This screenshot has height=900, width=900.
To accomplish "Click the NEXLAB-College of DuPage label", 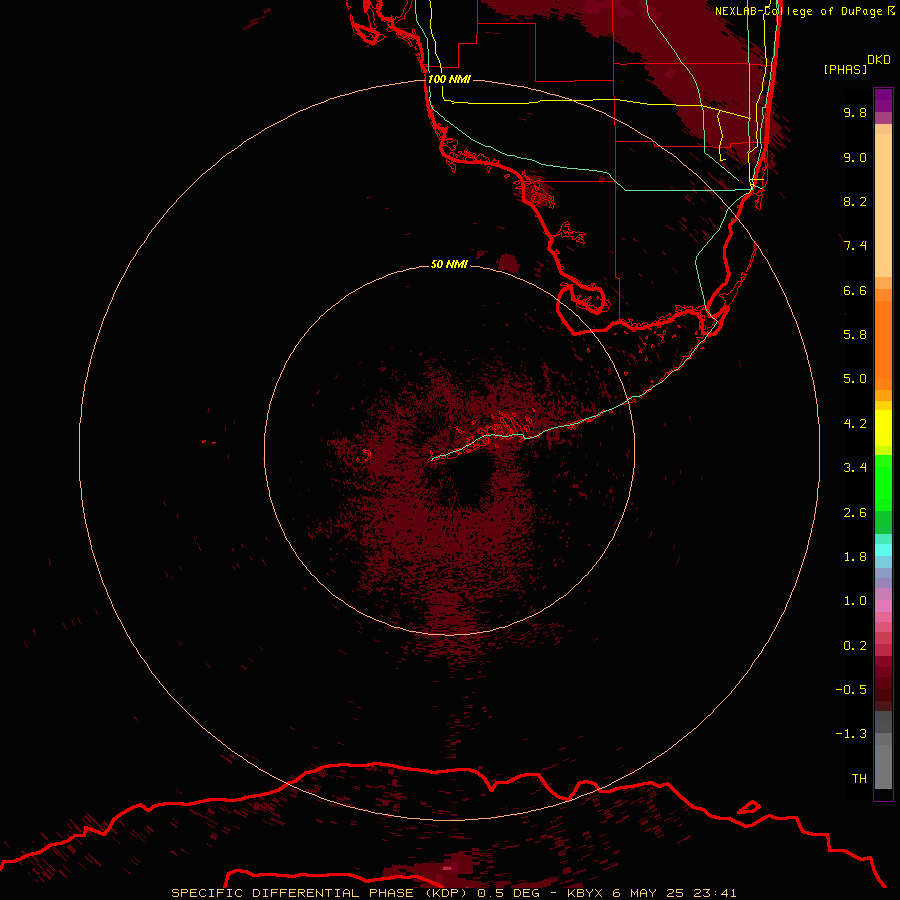I will pos(799,11).
